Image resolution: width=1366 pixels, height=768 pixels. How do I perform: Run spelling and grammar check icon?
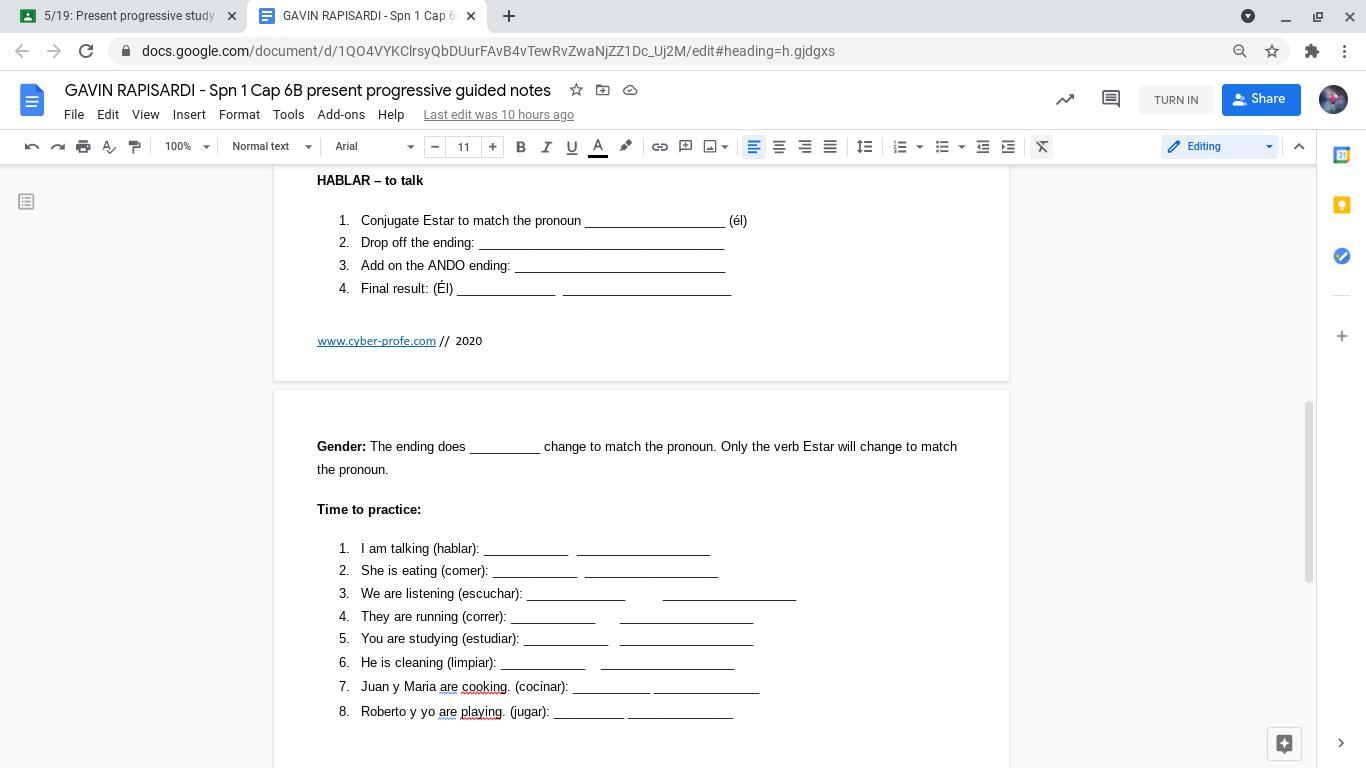click(x=109, y=147)
